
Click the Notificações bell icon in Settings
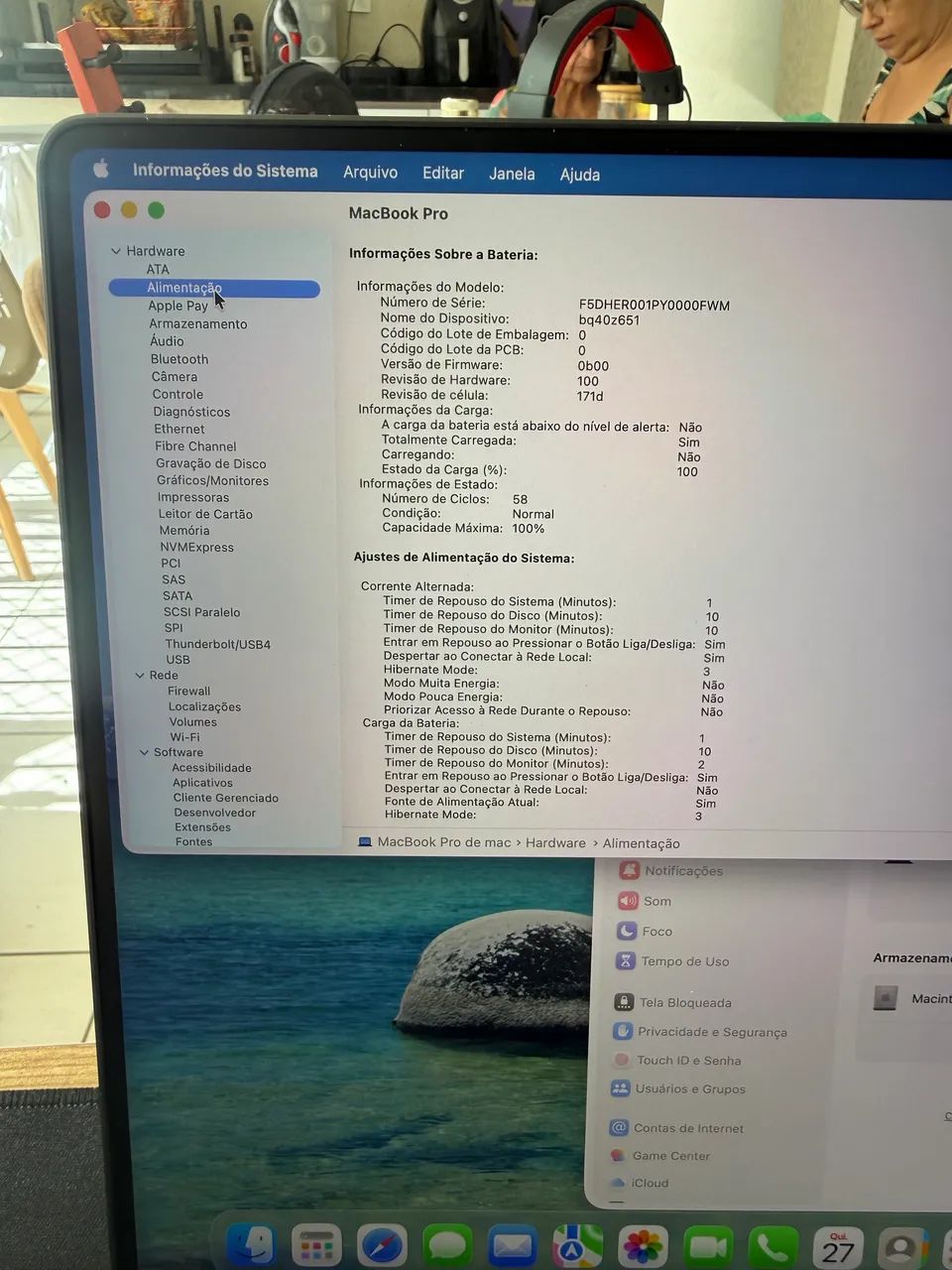tap(629, 870)
